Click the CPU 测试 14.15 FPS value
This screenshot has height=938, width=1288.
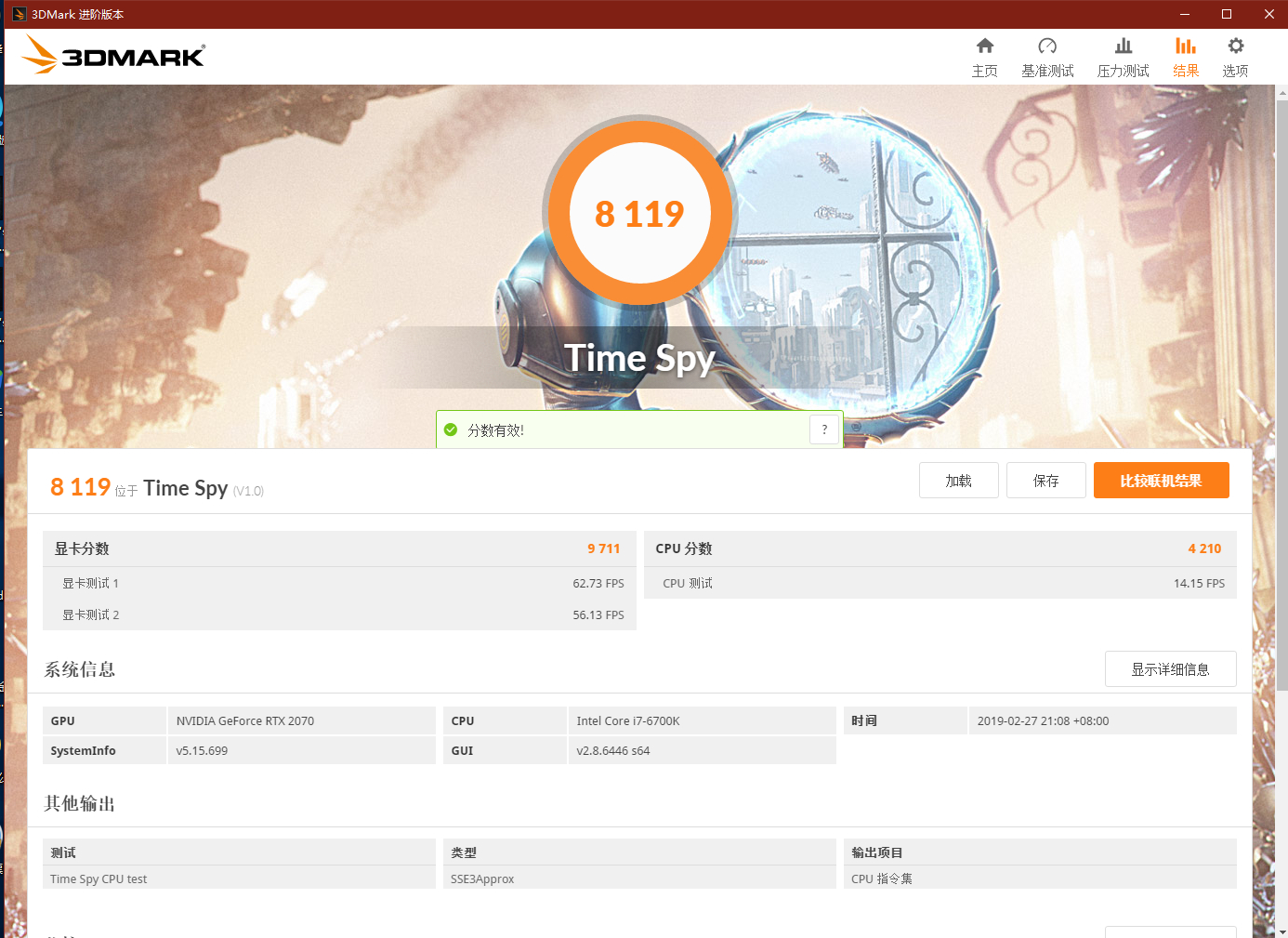[x=1200, y=583]
